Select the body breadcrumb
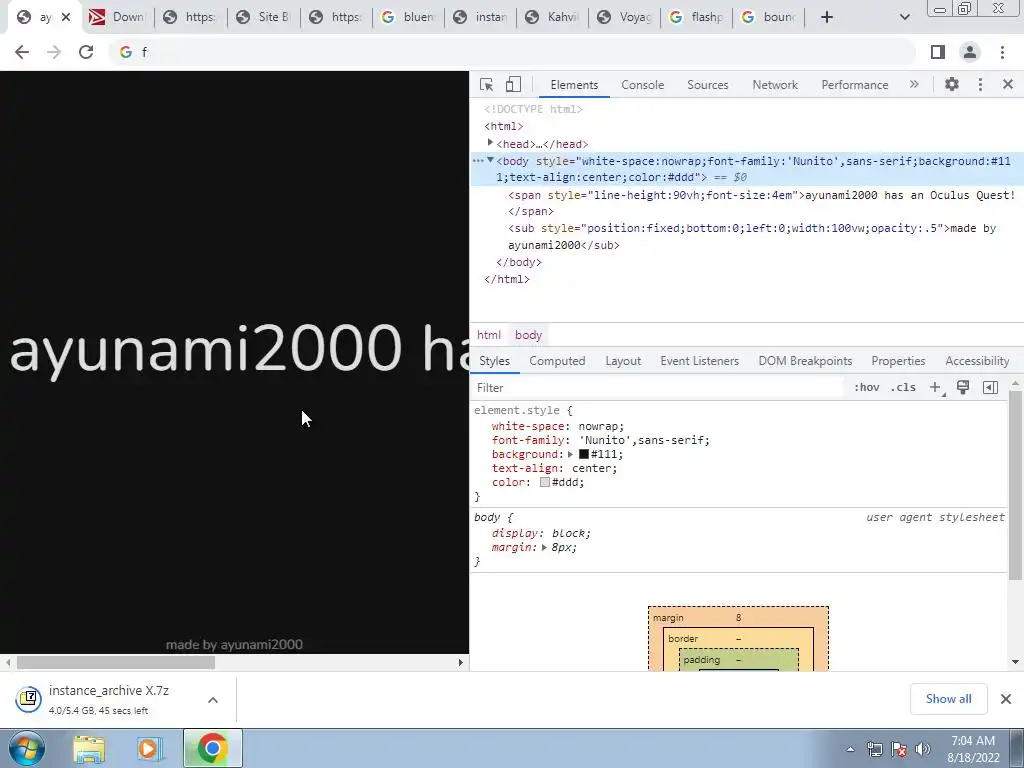 (528, 335)
